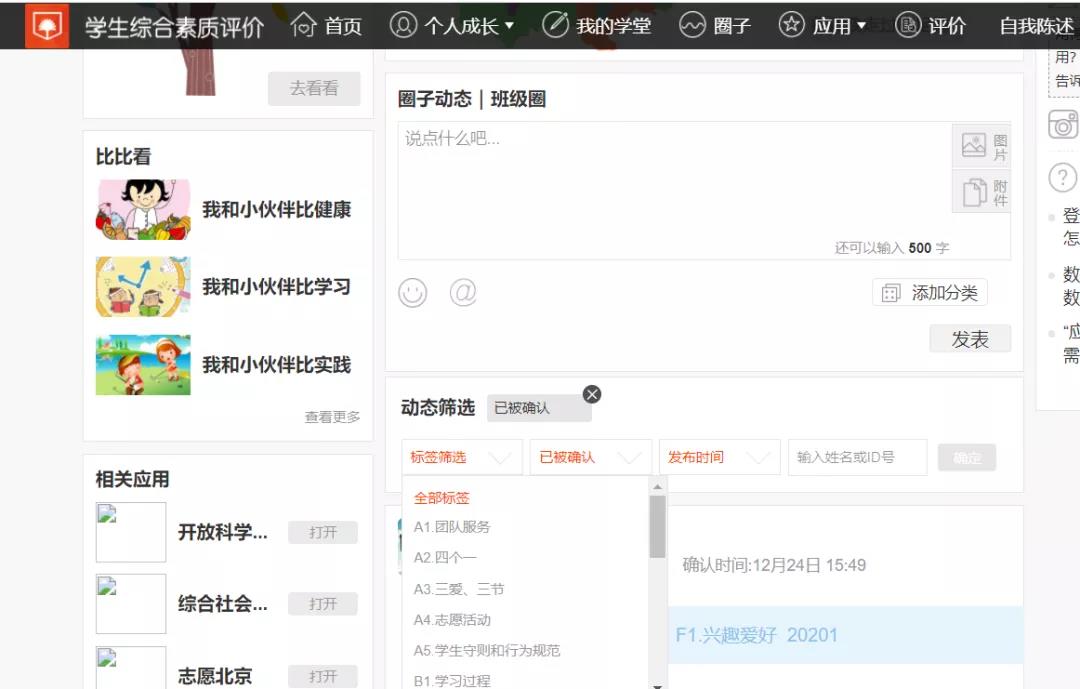Open the 个人成长 dropdown menu
This screenshot has width=1080, height=689.
pos(469,26)
